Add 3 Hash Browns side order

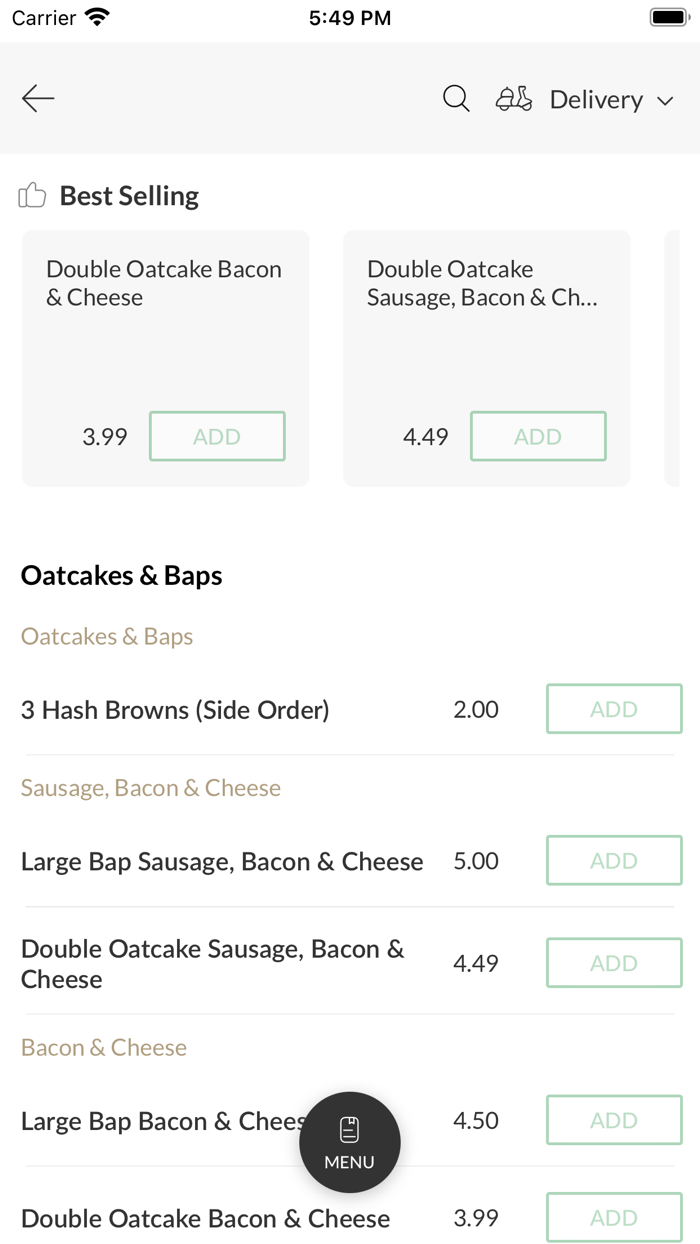point(613,708)
